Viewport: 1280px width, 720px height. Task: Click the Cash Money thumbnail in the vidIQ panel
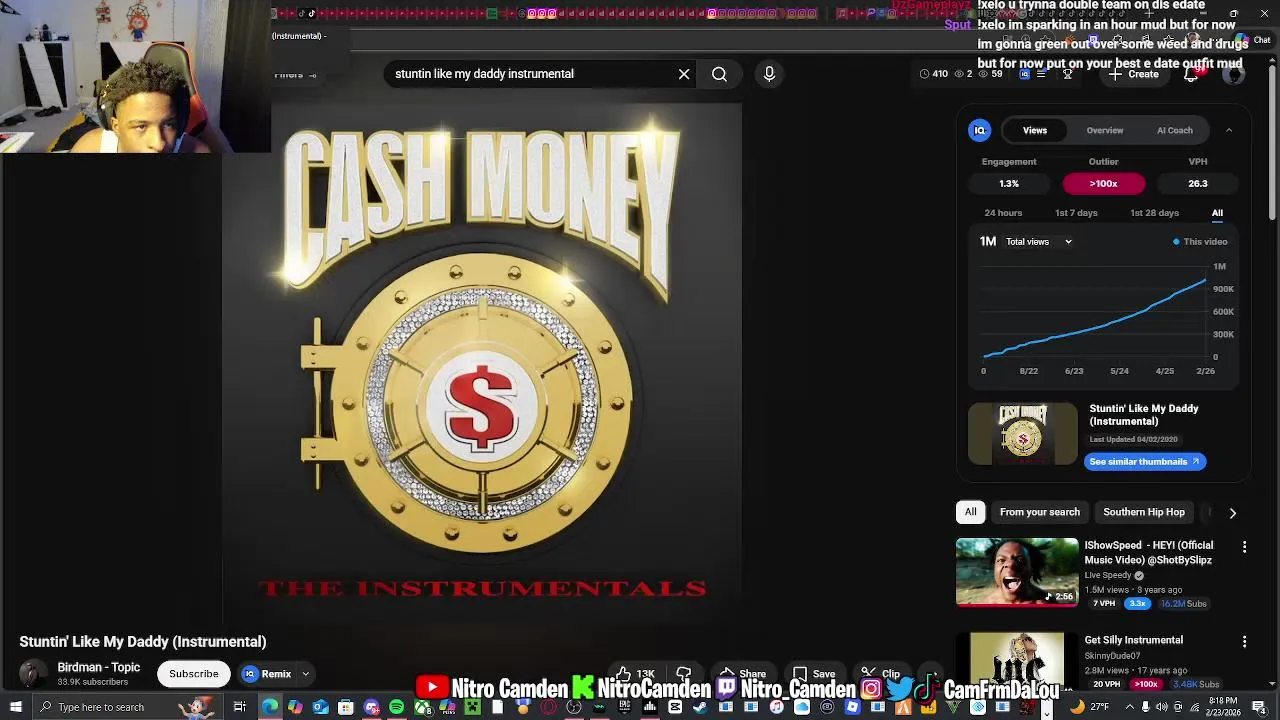tap(1023, 434)
